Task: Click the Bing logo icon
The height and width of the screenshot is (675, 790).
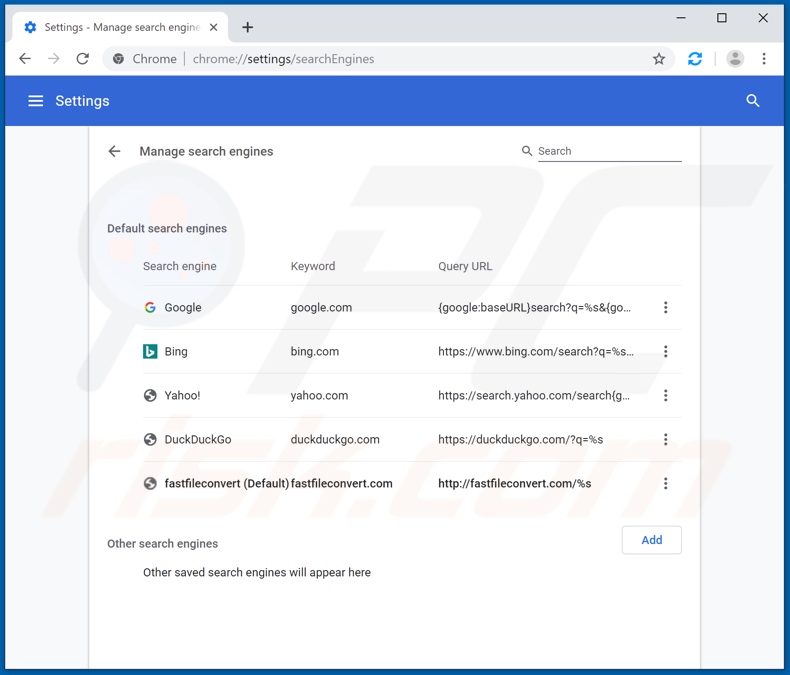Action: [150, 352]
